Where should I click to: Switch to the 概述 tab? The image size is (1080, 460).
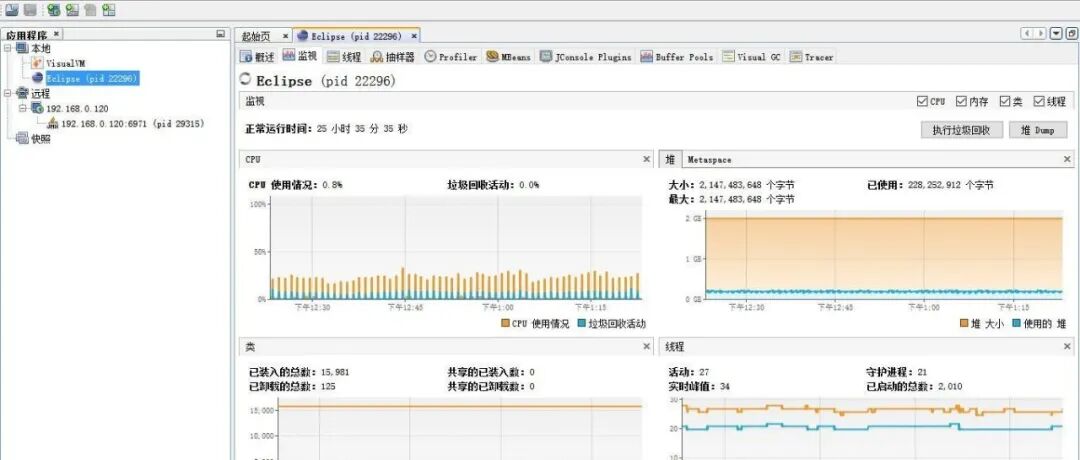pos(258,56)
